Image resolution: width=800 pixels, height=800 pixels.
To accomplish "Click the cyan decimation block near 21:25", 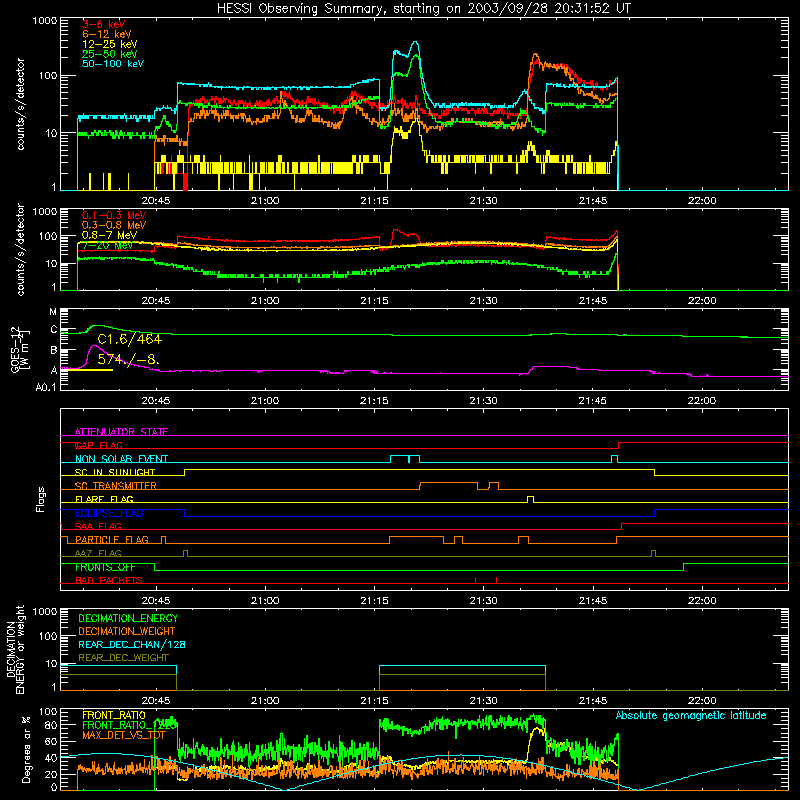I will tap(462, 666).
